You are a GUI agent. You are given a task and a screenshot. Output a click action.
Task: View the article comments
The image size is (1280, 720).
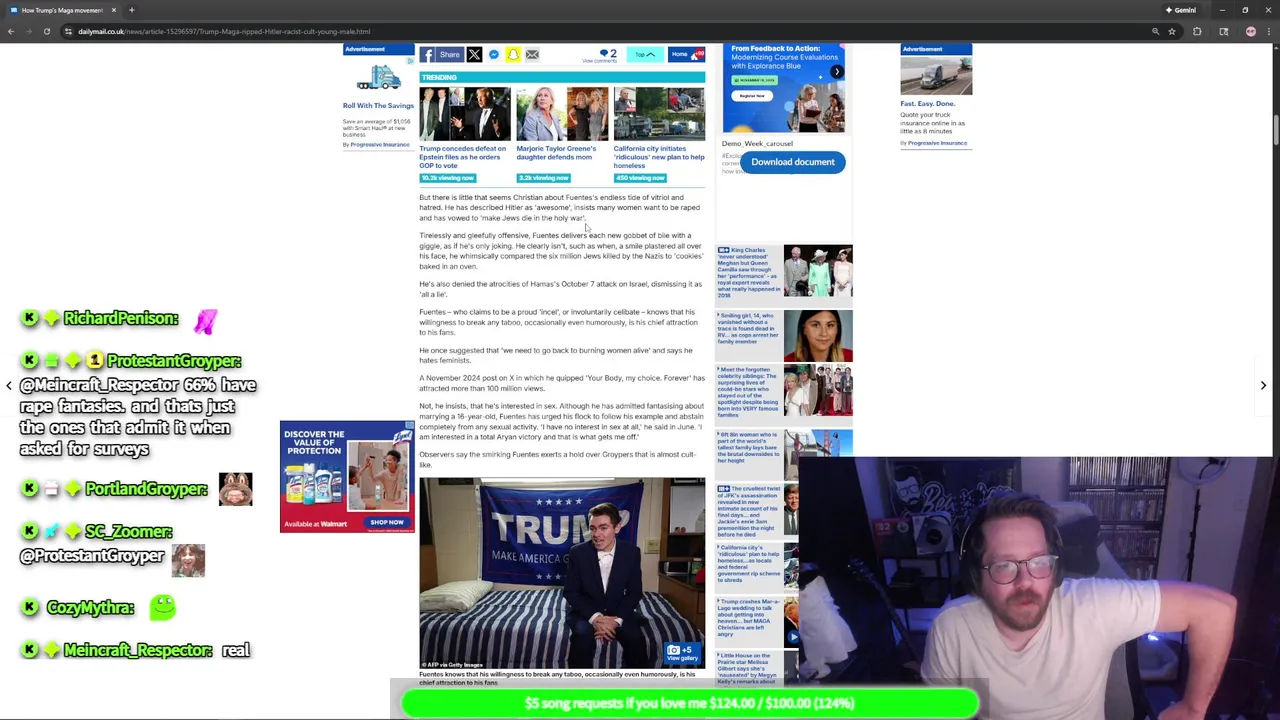coord(601,55)
